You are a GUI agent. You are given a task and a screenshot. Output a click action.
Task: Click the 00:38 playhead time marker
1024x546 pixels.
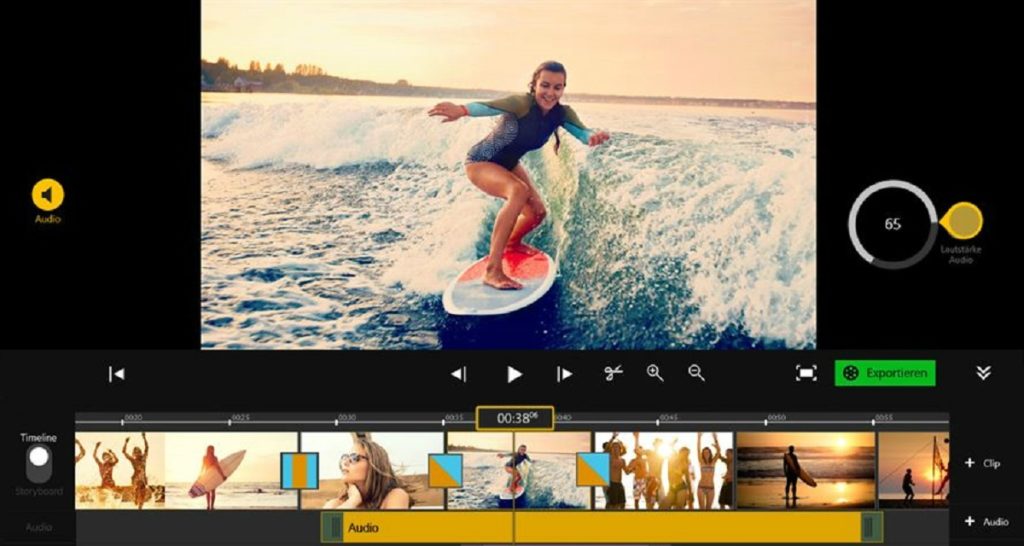(514, 418)
